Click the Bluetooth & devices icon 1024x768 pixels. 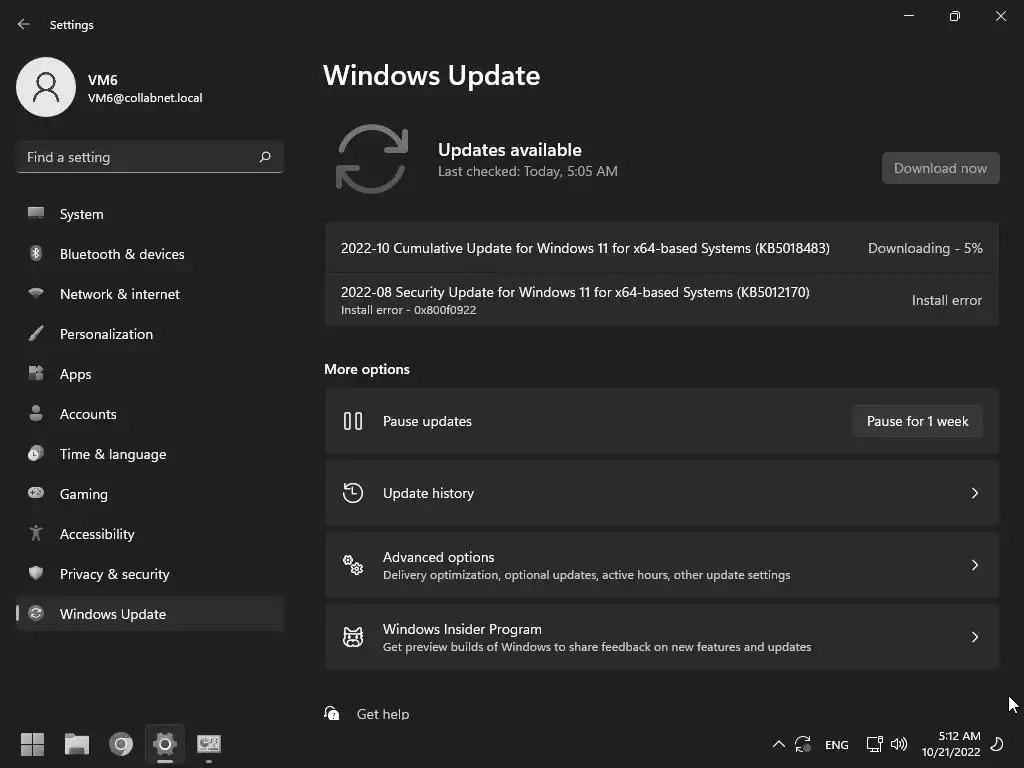pos(36,253)
